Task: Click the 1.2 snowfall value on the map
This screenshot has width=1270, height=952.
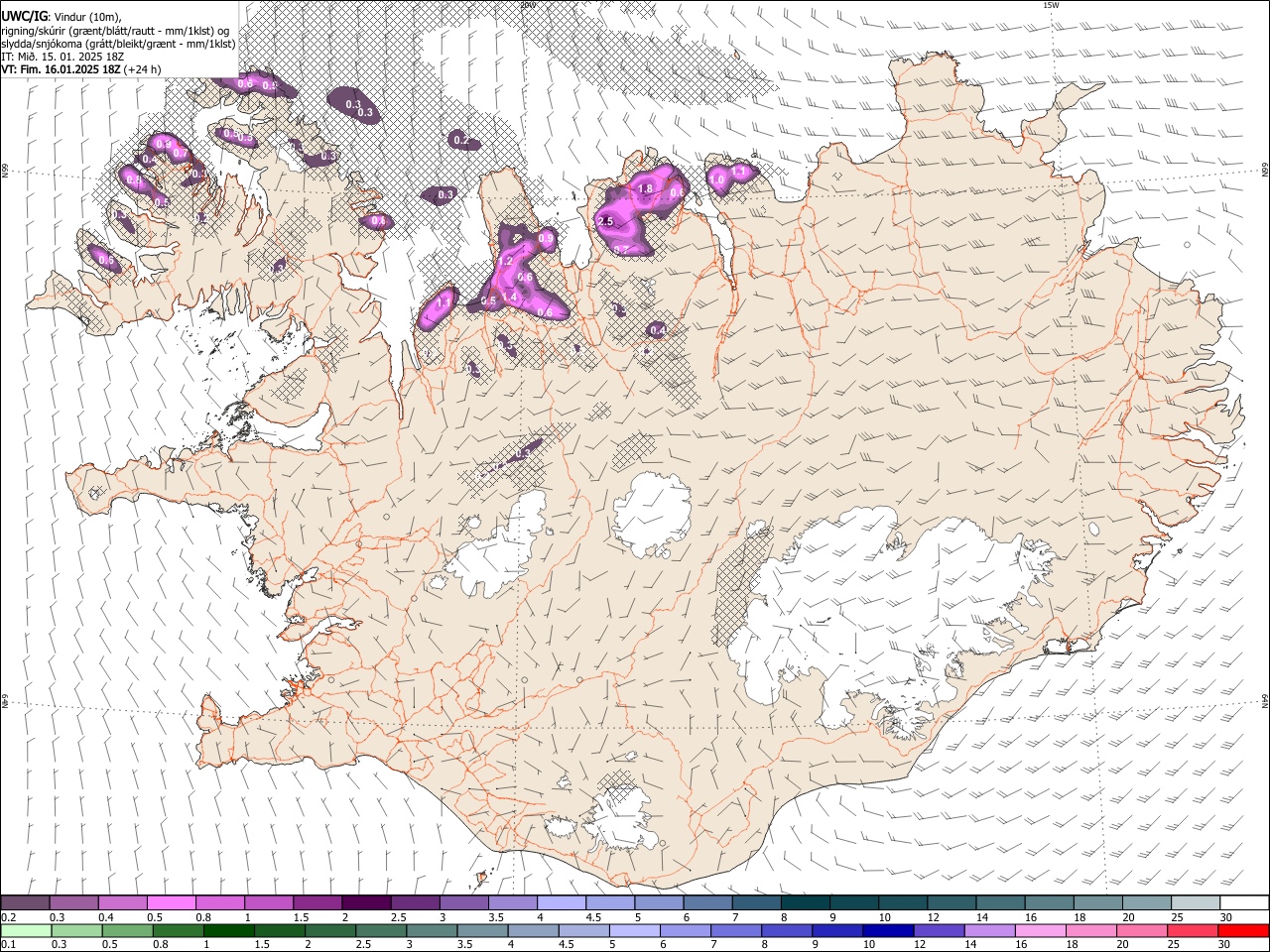Action: coord(505,262)
